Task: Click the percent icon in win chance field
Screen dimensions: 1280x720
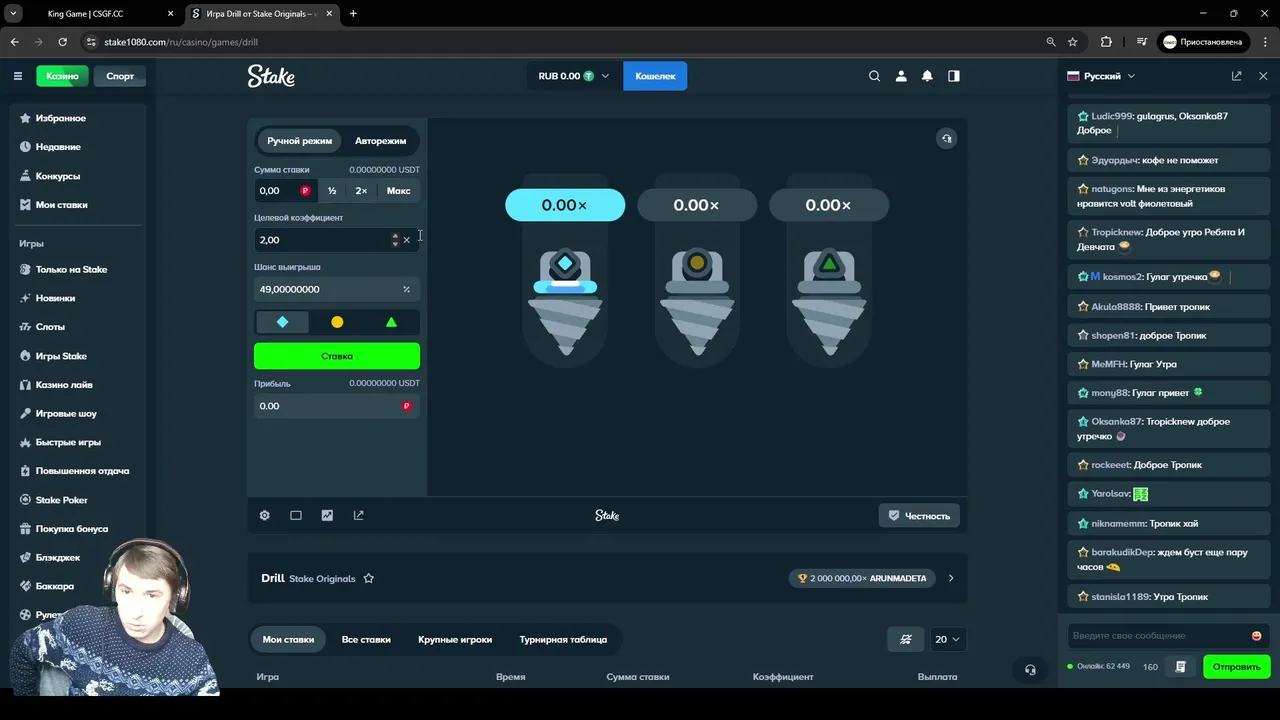Action: point(406,289)
